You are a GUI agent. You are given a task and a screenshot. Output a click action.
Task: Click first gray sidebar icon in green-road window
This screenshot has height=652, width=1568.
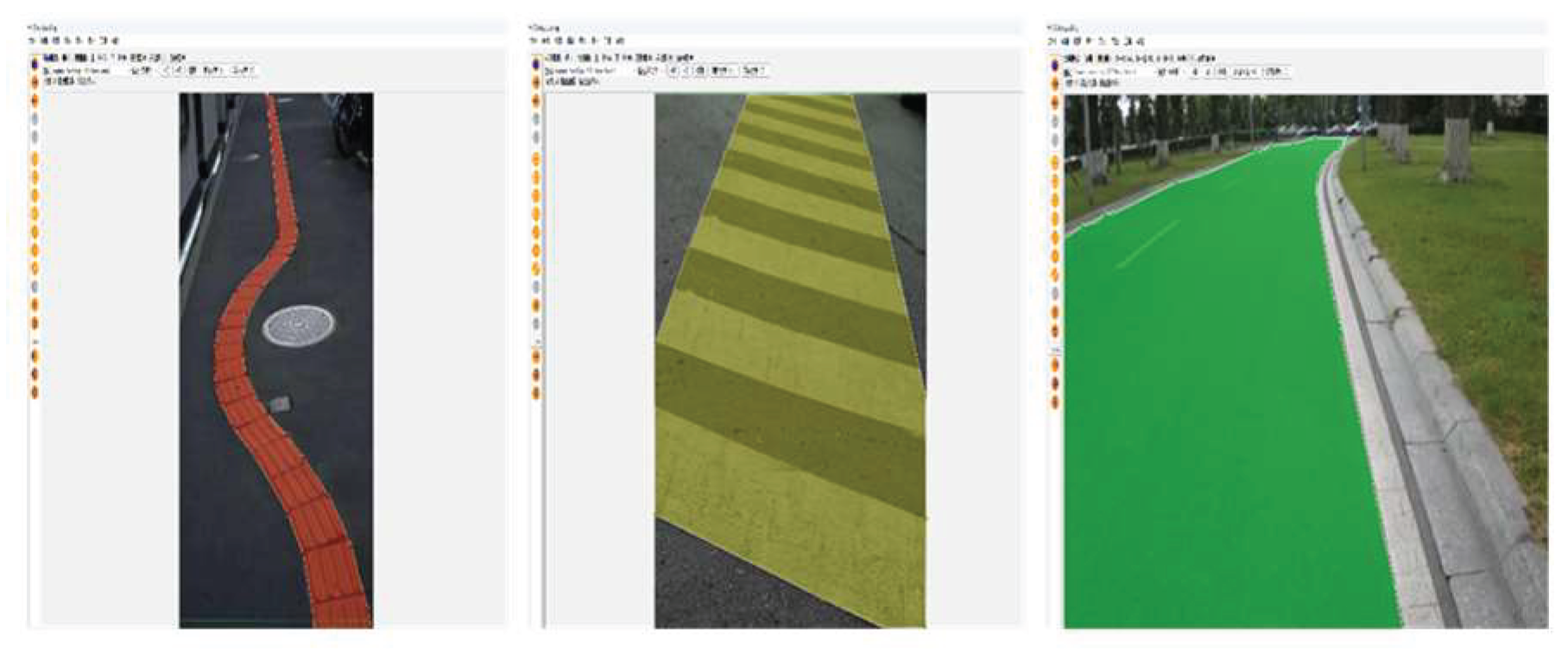click(1054, 120)
